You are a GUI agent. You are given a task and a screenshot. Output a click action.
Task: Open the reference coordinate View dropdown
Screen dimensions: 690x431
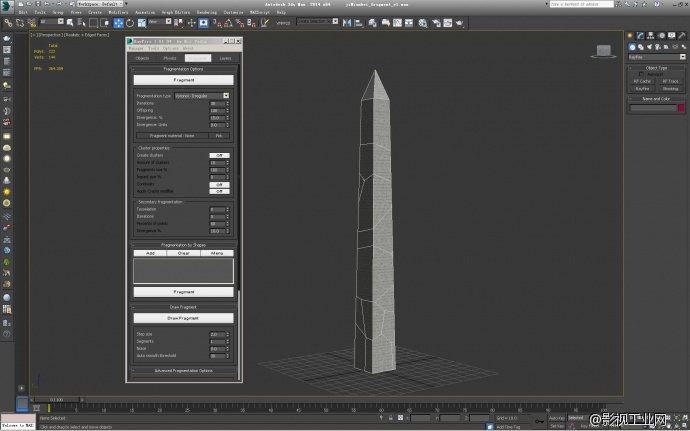[x=160, y=21]
